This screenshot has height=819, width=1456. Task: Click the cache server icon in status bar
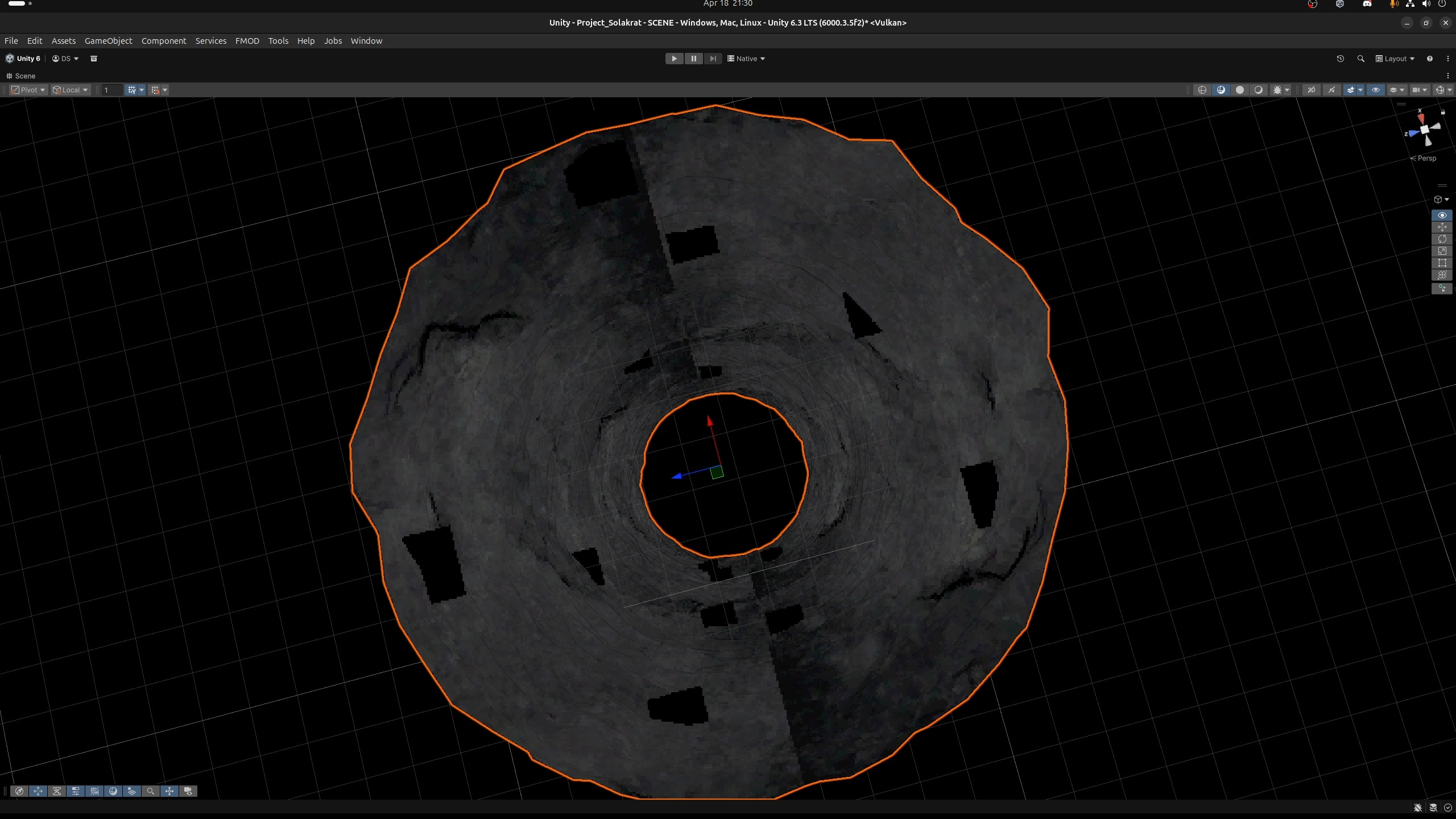coord(1433,808)
